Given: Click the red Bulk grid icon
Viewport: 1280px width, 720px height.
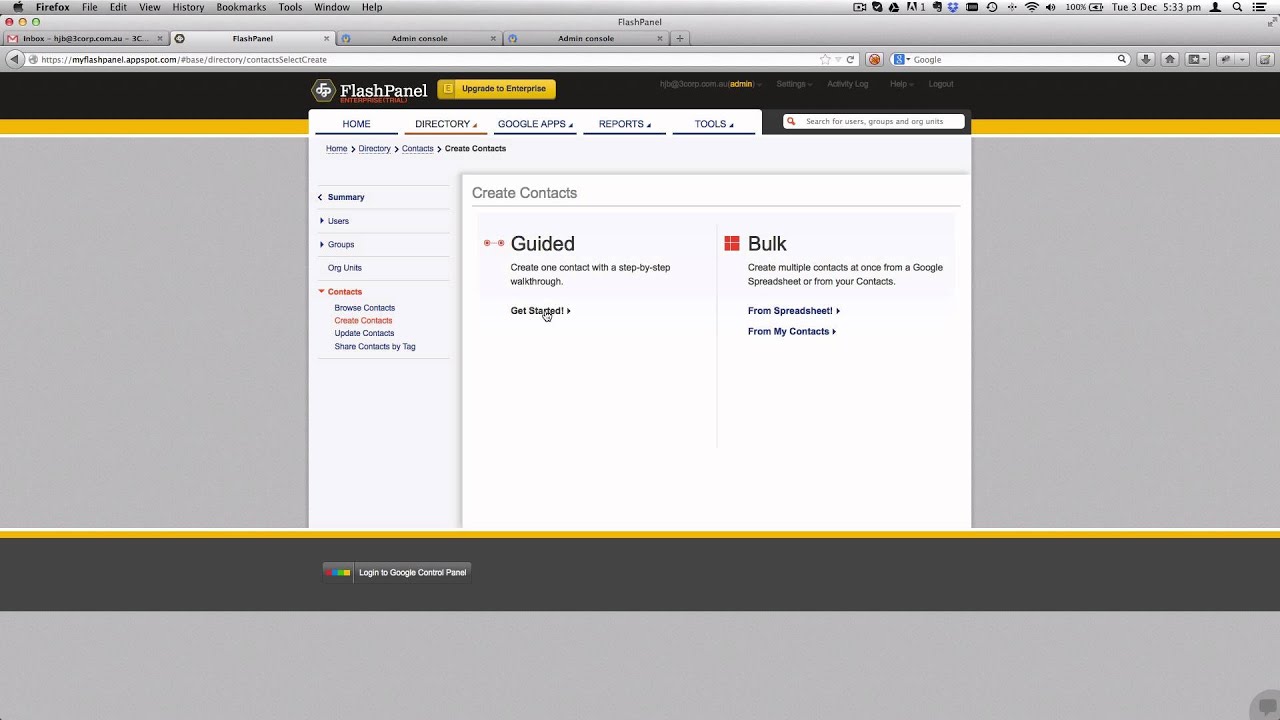Looking at the screenshot, I should tap(732, 243).
